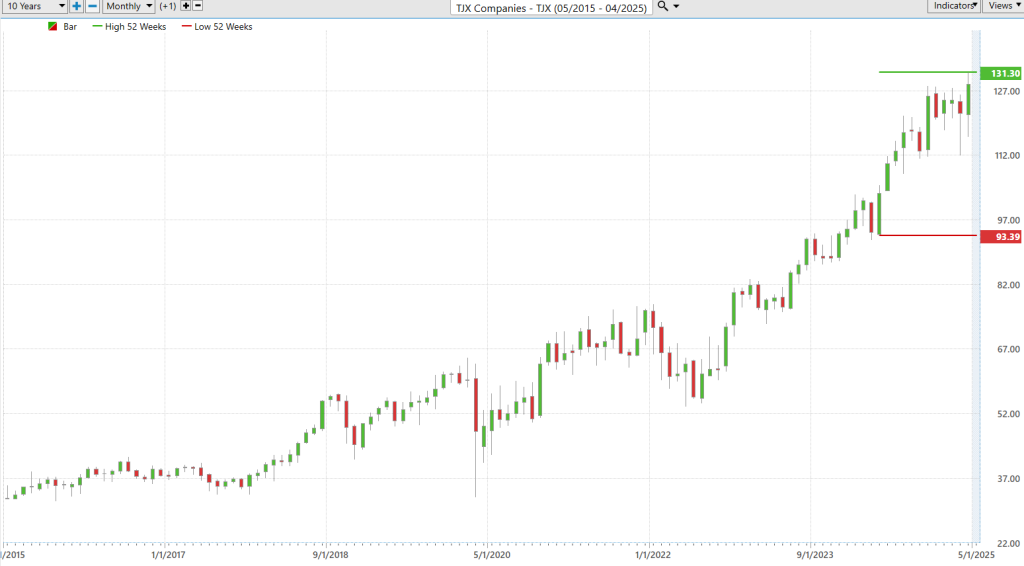Open the 10 Years time range dropdown
Screen dimensions: 1024x566
coord(34,6)
